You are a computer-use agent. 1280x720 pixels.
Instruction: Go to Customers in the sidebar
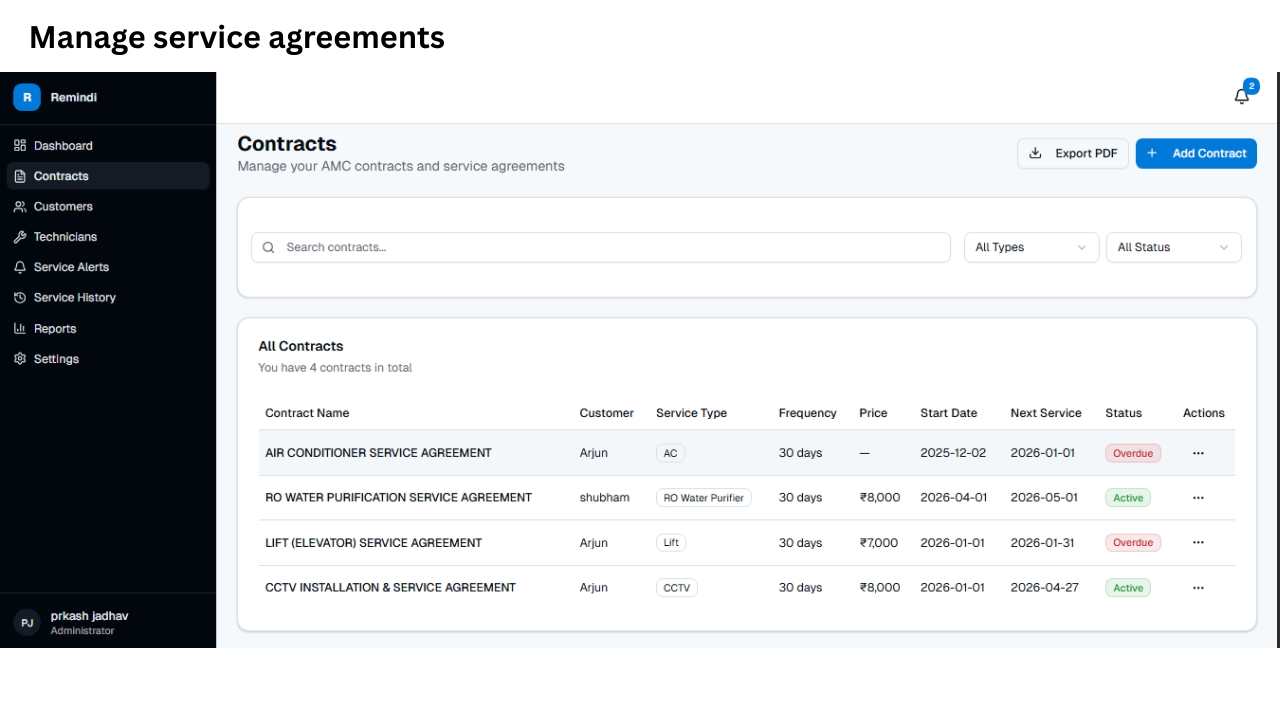click(63, 207)
